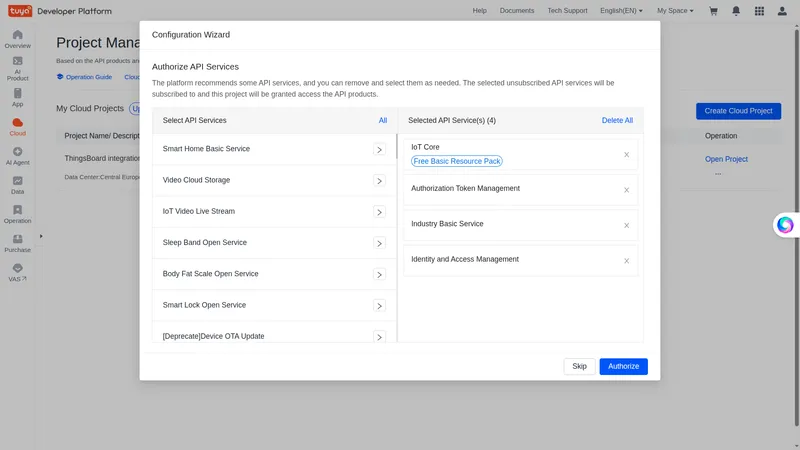Click the Authorization Token Management text
The image size is (800, 450).
(465, 188)
